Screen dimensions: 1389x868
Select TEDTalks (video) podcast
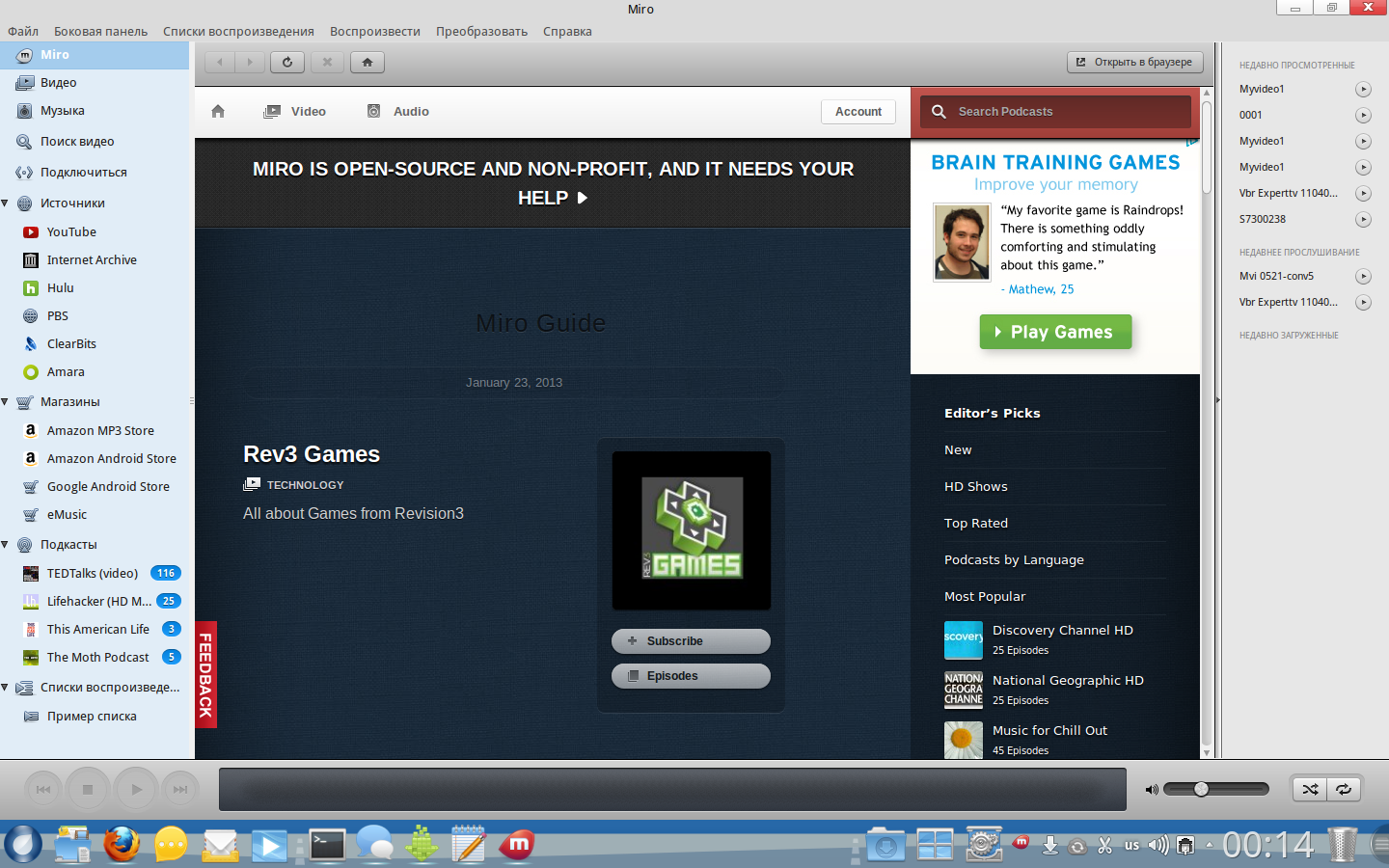[x=96, y=574]
